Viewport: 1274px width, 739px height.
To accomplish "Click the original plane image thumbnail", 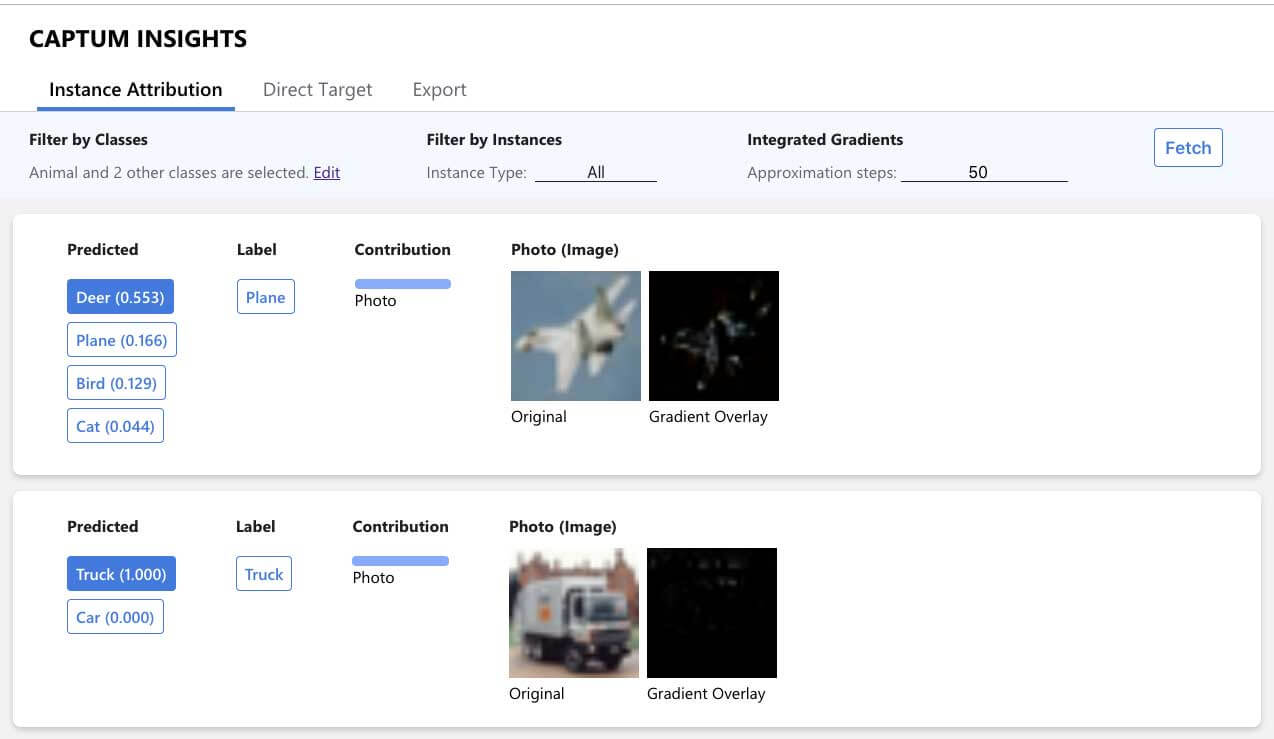I will [575, 335].
